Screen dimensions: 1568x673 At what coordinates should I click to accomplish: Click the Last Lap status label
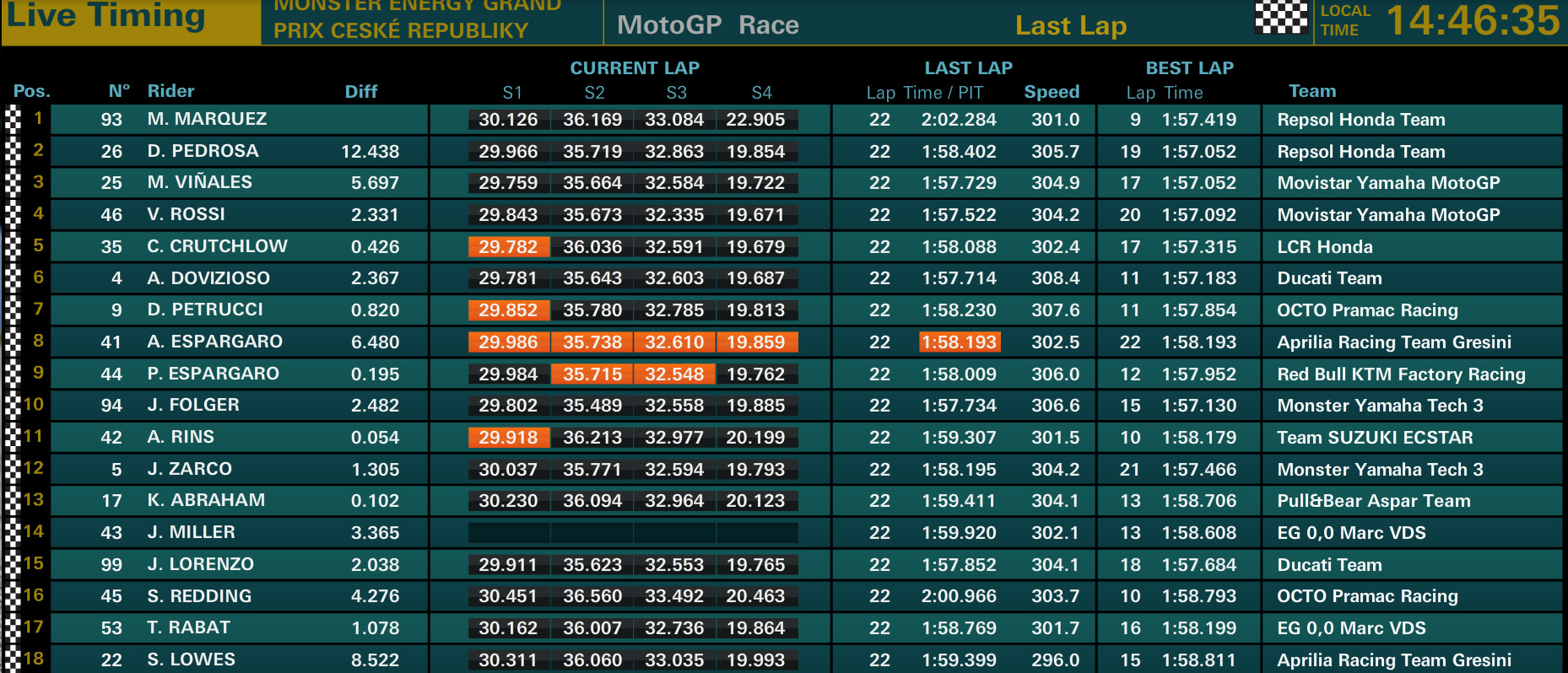coord(1070,26)
